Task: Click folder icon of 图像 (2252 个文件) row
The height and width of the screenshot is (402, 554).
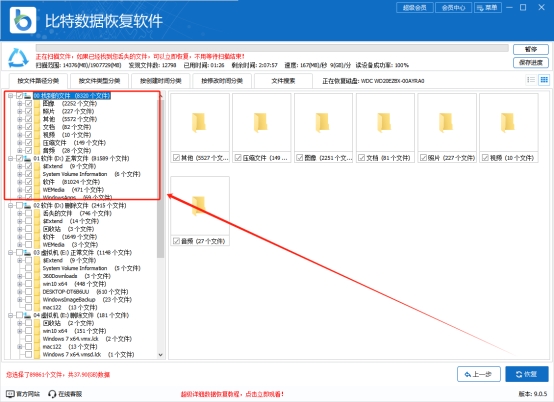Action: click(37, 104)
